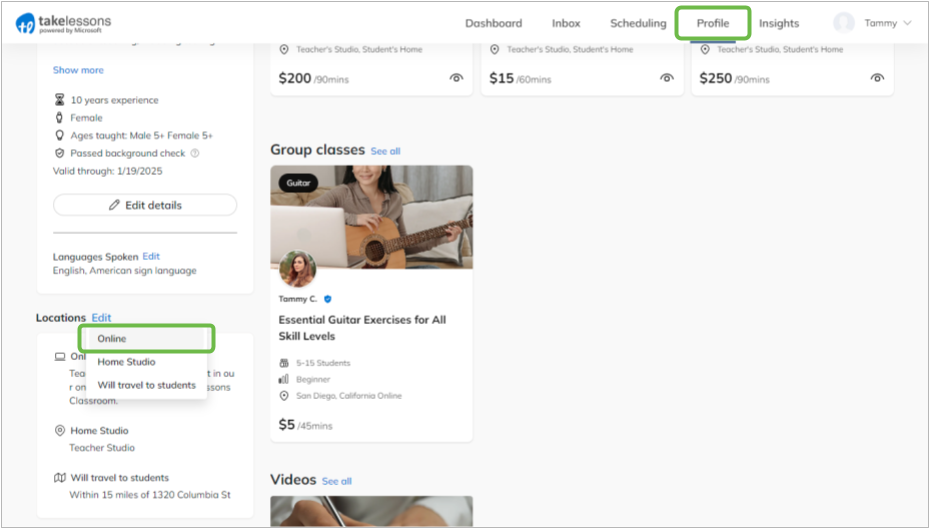
Task: Click the Guitar tag badge
Action: point(298,183)
